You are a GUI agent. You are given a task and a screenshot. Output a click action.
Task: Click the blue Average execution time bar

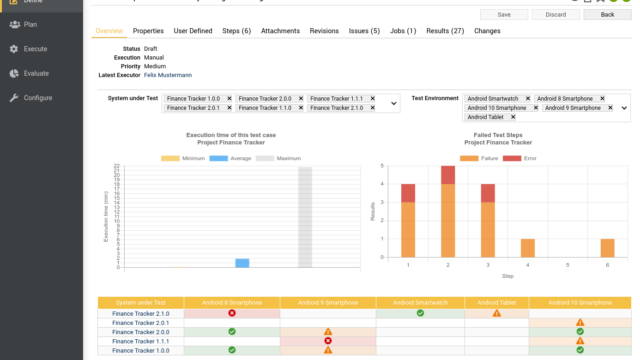[x=242, y=263]
